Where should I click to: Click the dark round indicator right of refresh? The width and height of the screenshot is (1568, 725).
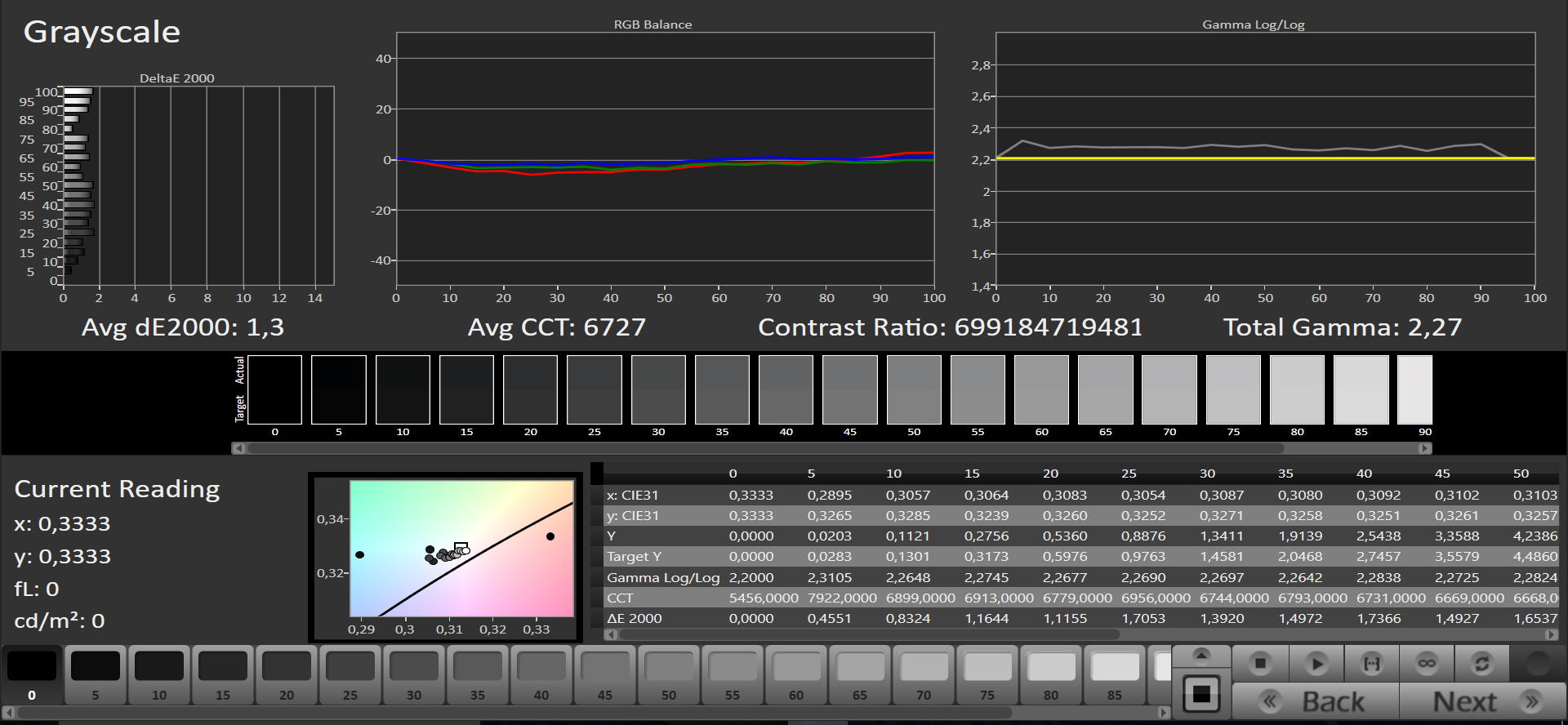[x=1537, y=663]
